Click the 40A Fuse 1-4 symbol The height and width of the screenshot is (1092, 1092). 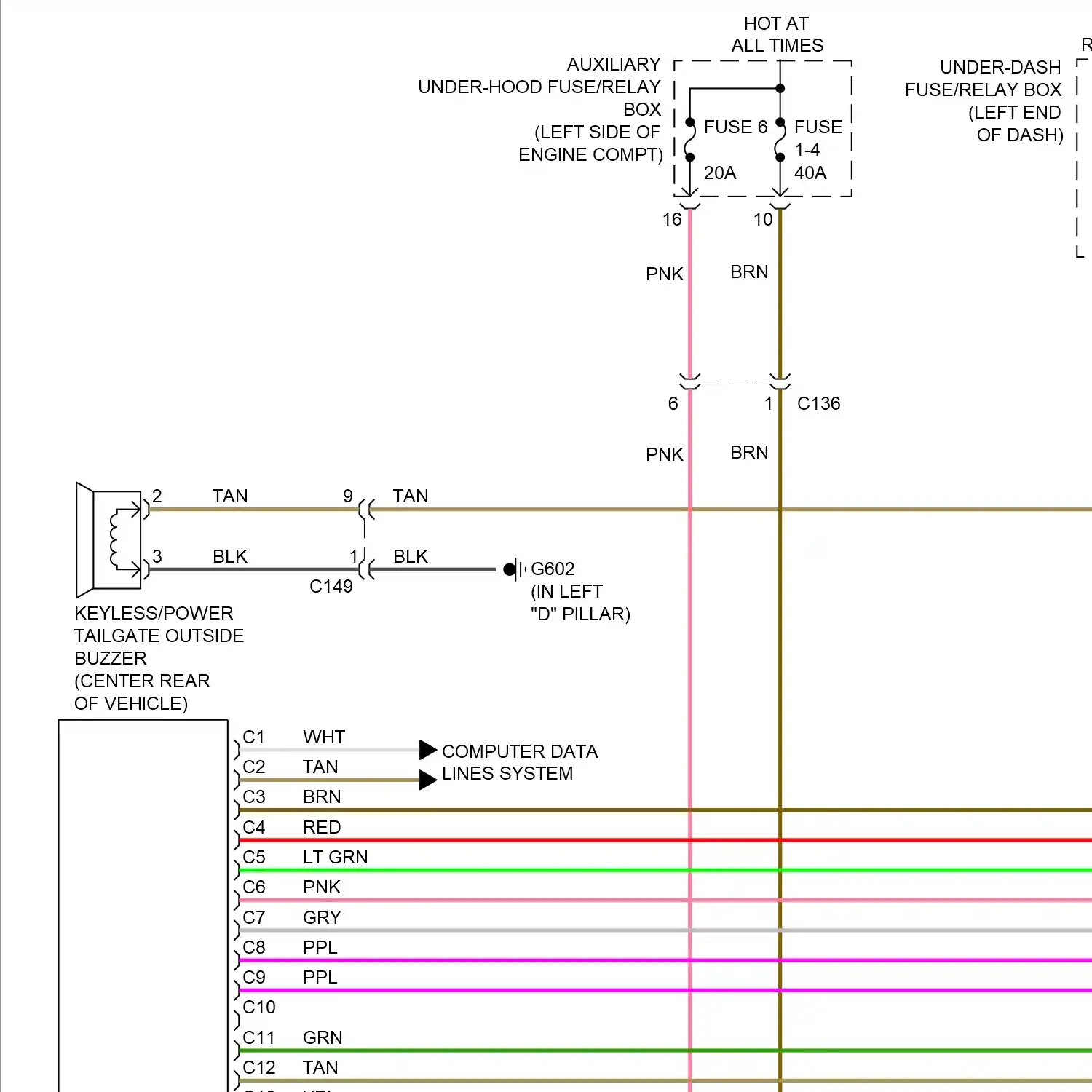point(780,140)
